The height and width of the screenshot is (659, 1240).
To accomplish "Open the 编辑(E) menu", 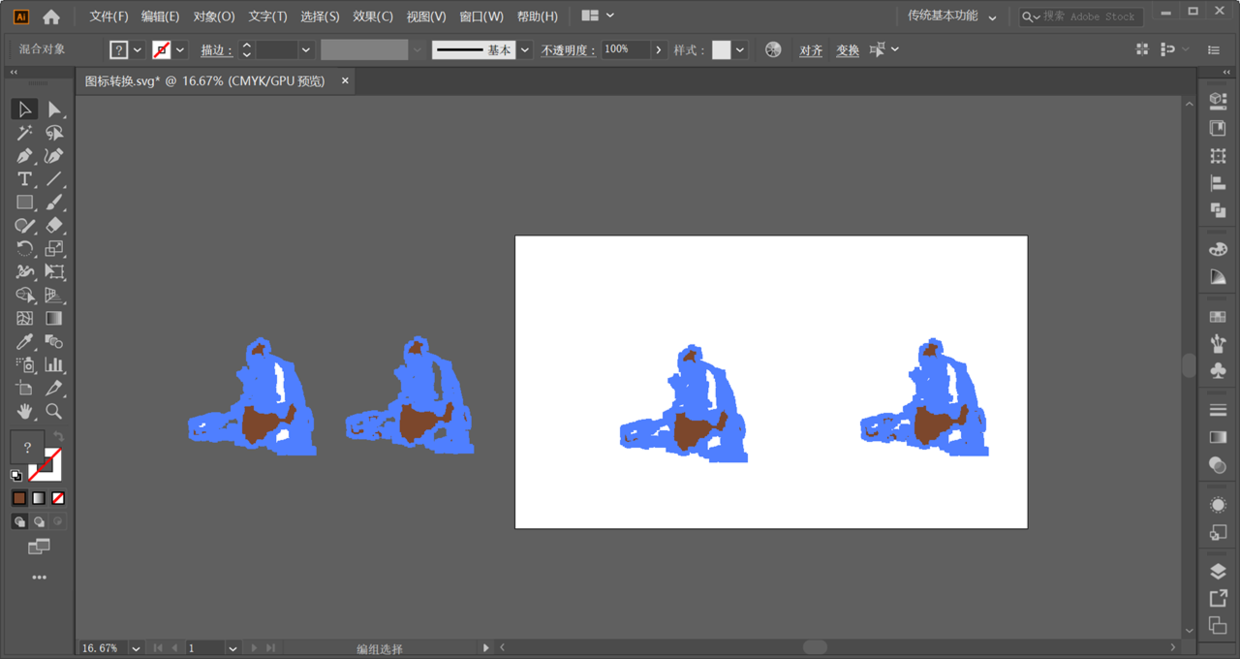I will (160, 16).
